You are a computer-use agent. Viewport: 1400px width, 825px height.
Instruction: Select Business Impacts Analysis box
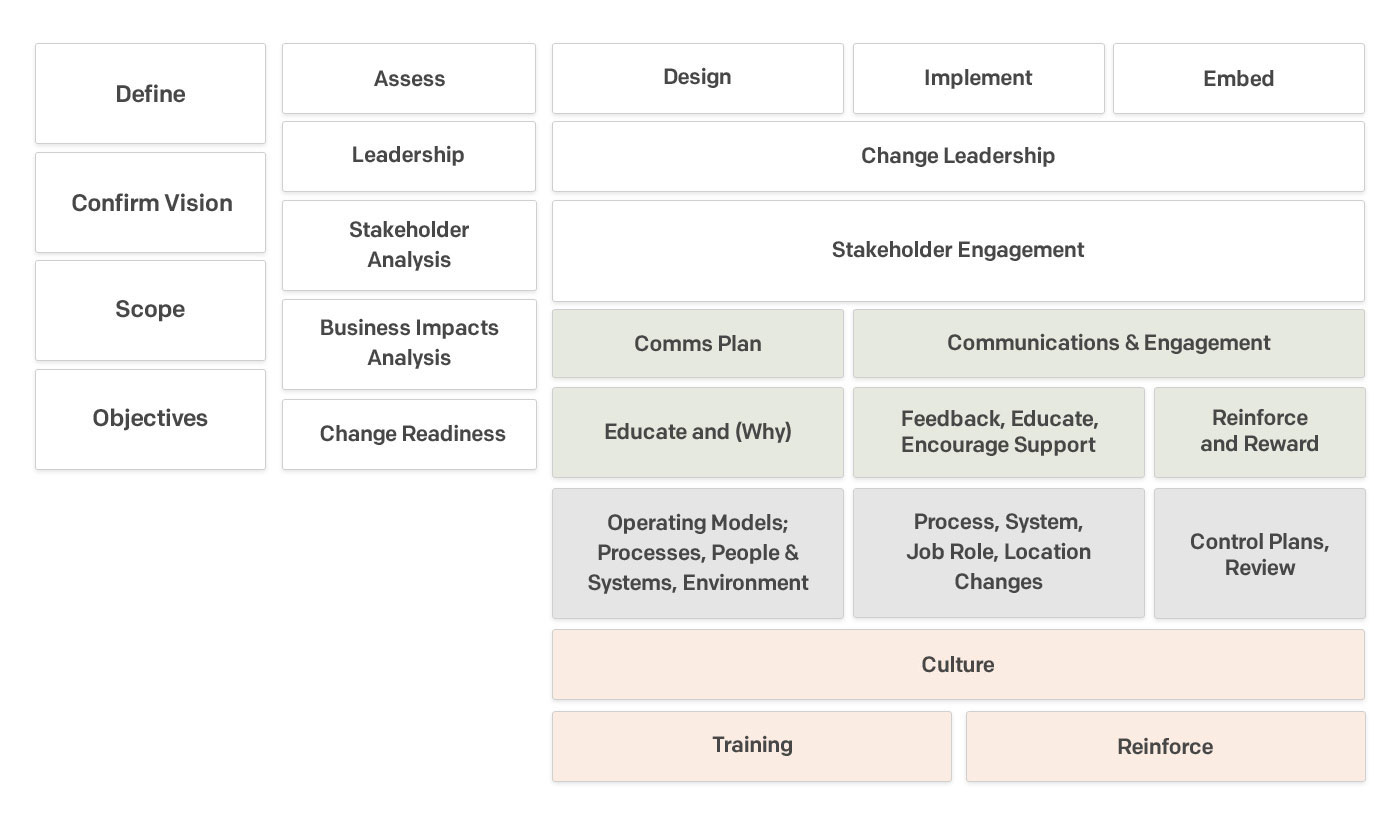409,343
